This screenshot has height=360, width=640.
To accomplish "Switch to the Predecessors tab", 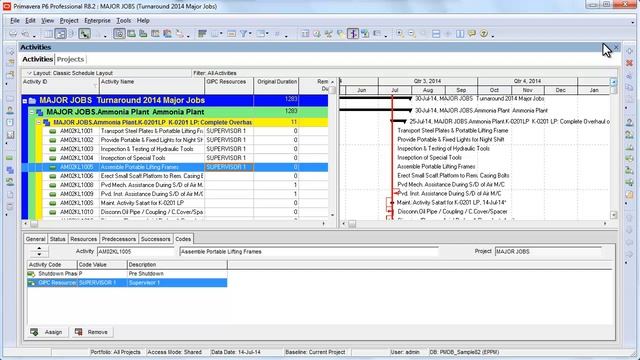I will pos(118,239).
